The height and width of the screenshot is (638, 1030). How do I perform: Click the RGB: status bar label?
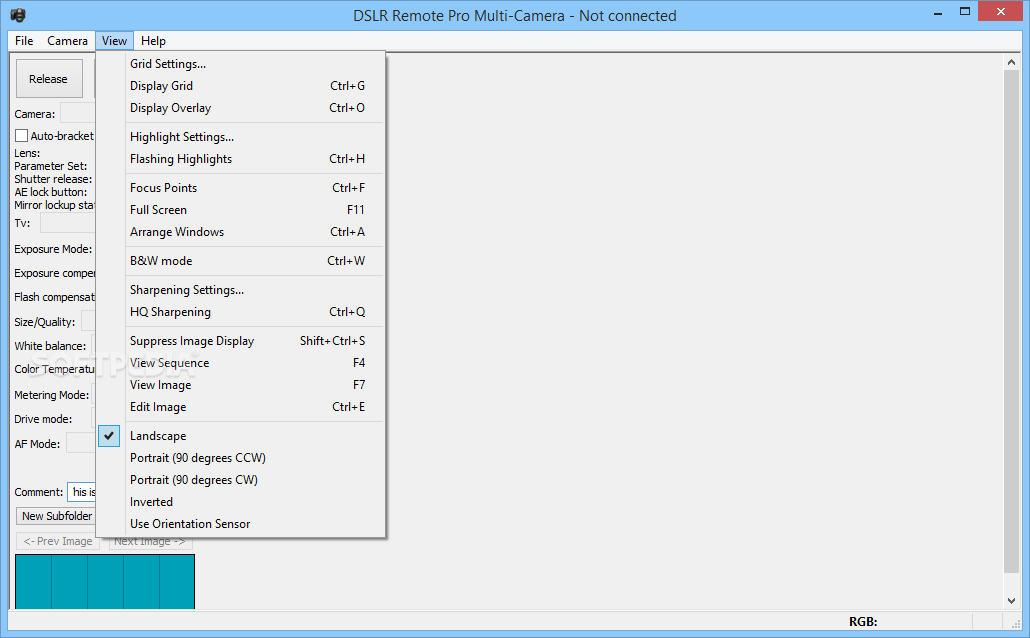click(863, 622)
